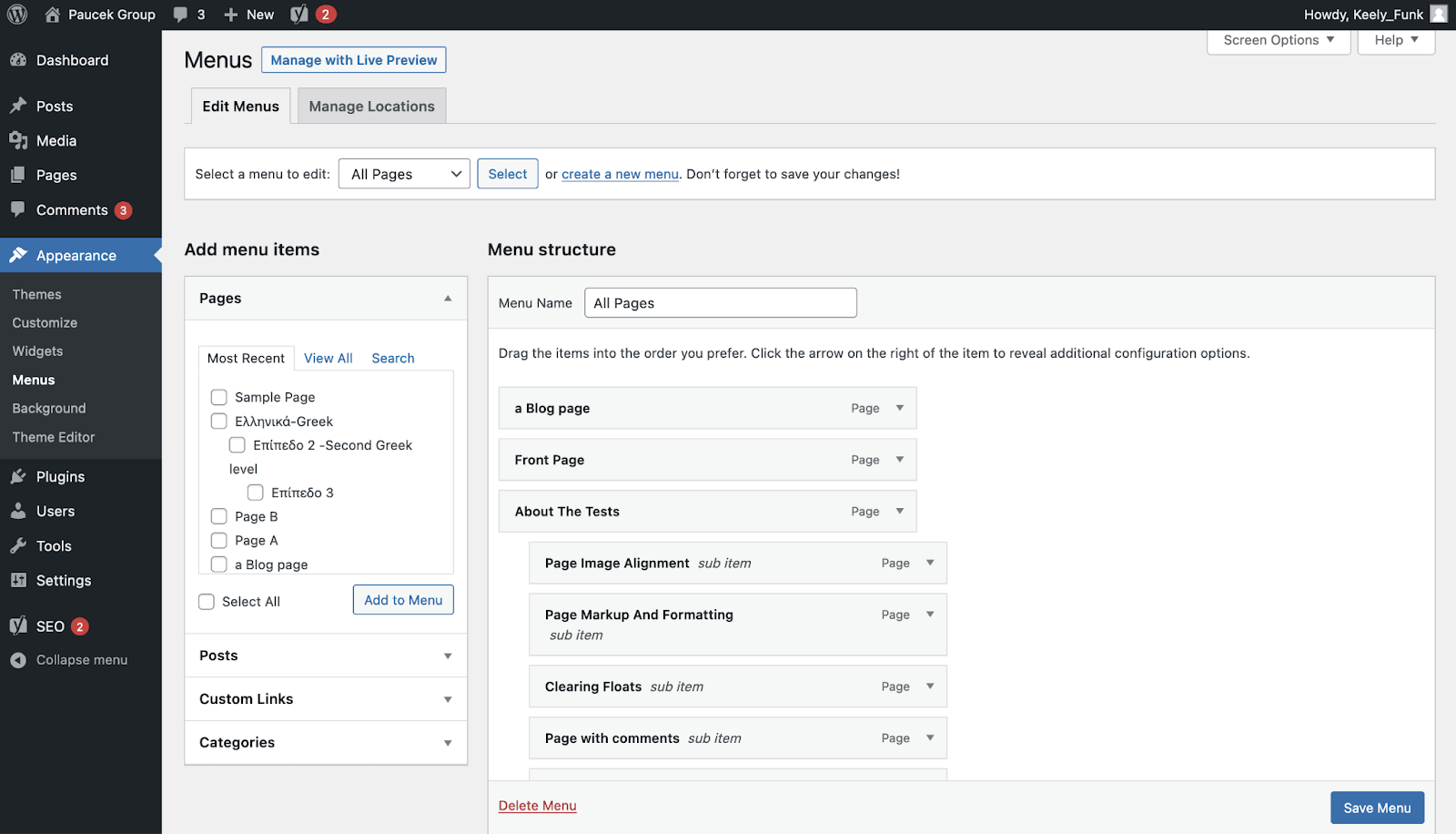
Task: Check the Page B checkbox
Action: [x=218, y=516]
